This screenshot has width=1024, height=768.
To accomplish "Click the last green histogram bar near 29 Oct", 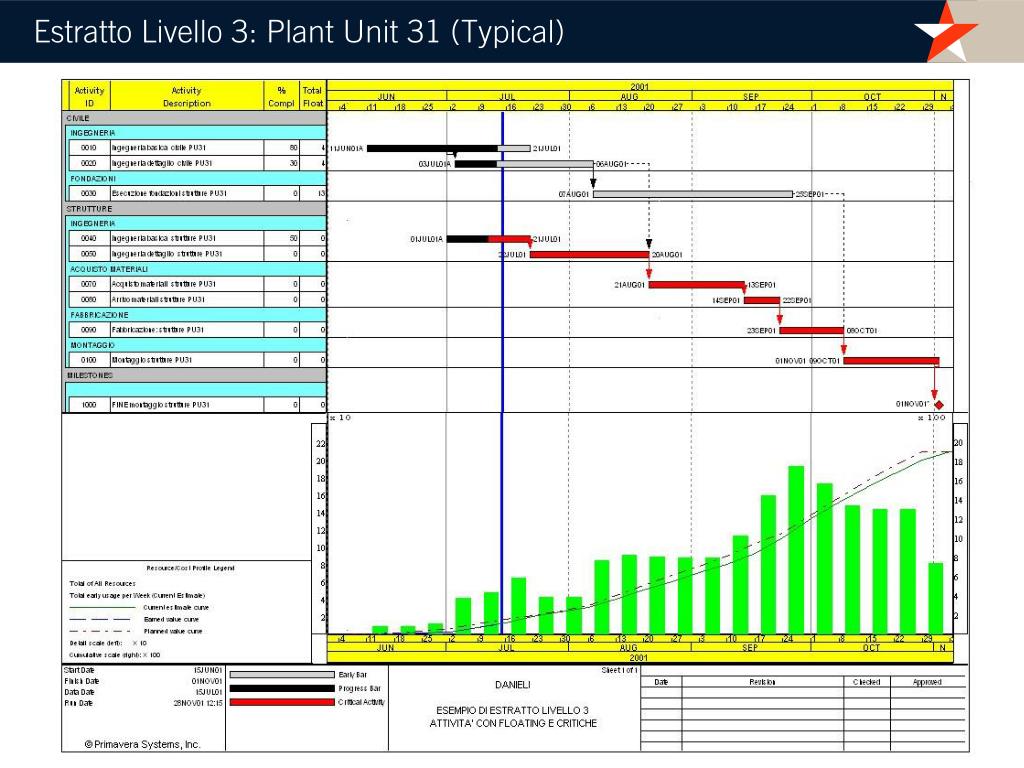I will pos(936,598).
